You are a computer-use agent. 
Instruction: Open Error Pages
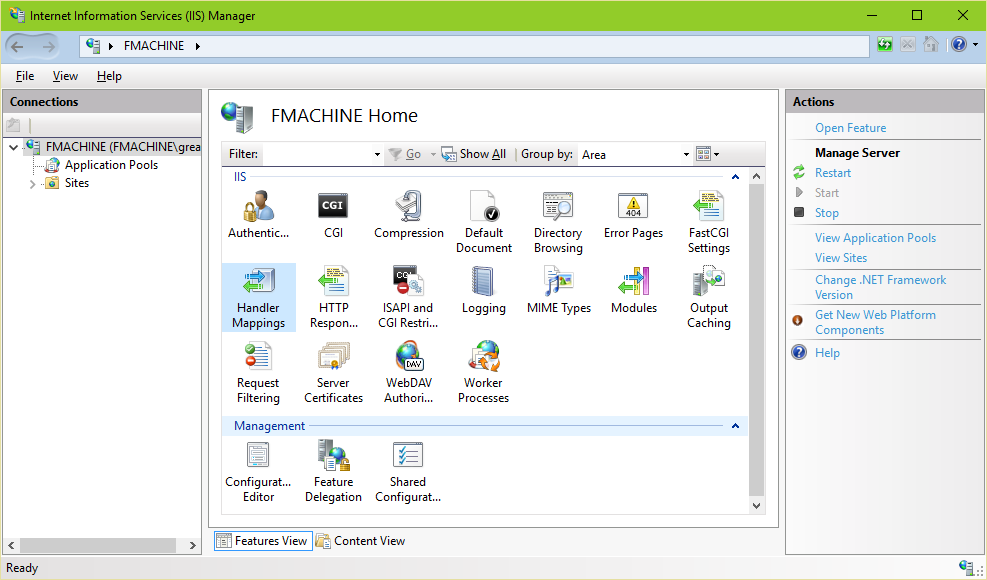(633, 213)
